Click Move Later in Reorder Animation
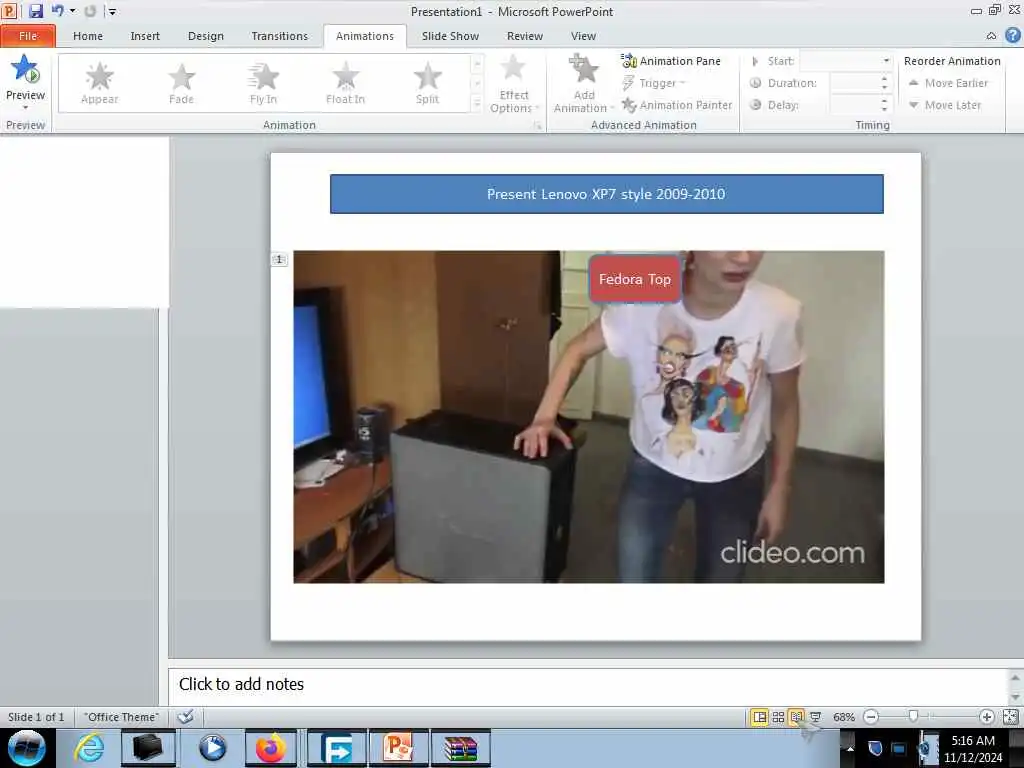This screenshot has width=1024, height=768. coord(944,104)
